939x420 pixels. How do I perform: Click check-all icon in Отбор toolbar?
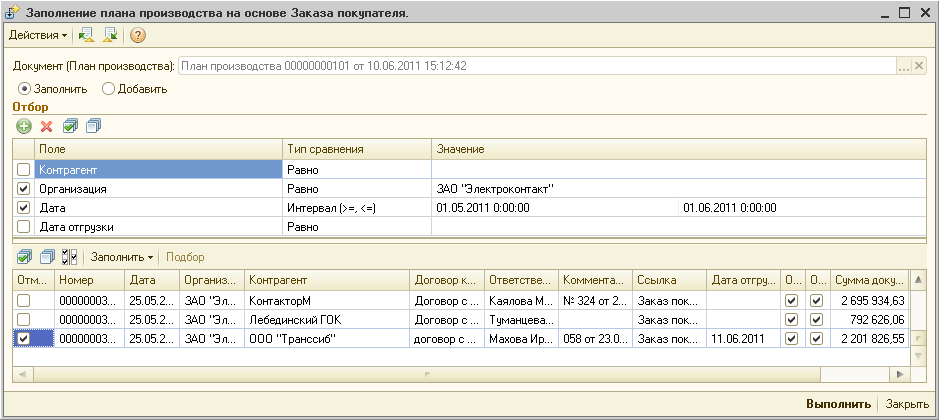point(70,126)
